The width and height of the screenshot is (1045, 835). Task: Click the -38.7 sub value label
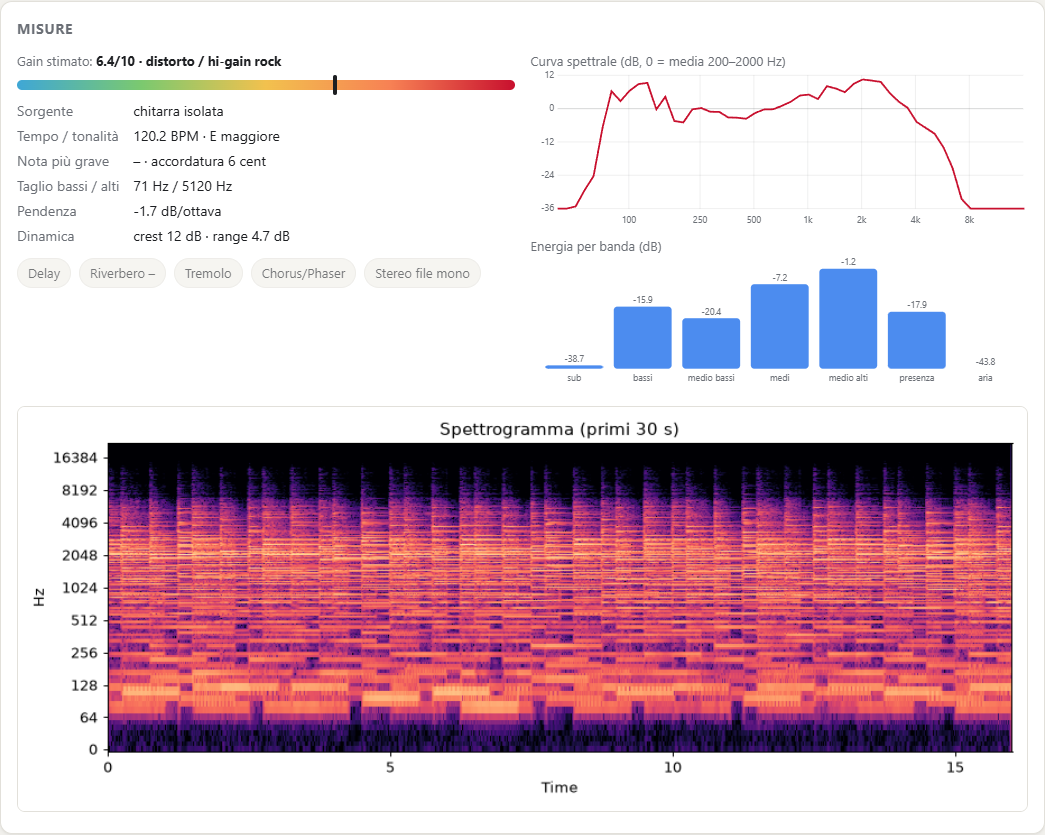[x=574, y=359]
